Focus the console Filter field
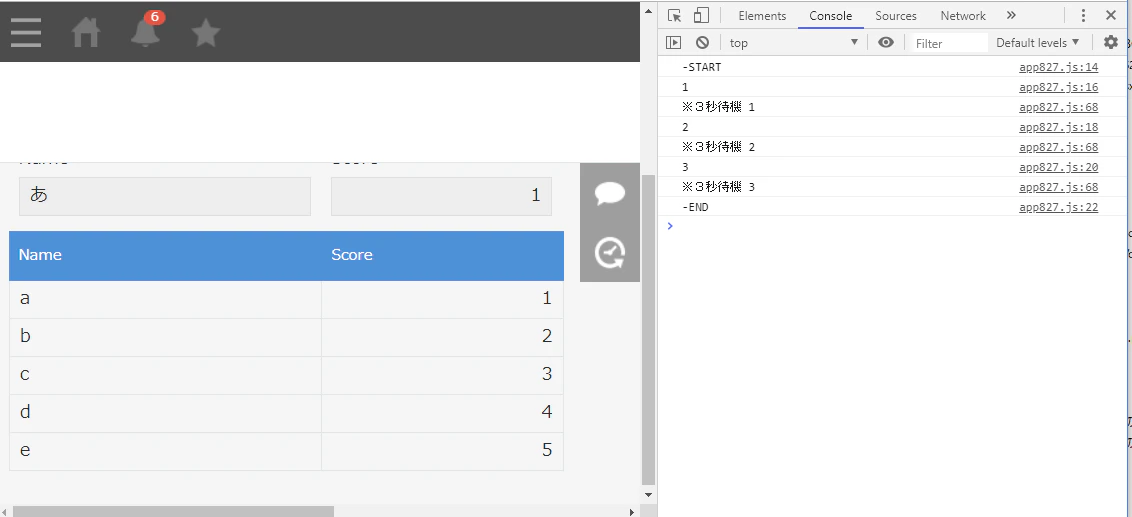 coord(948,43)
